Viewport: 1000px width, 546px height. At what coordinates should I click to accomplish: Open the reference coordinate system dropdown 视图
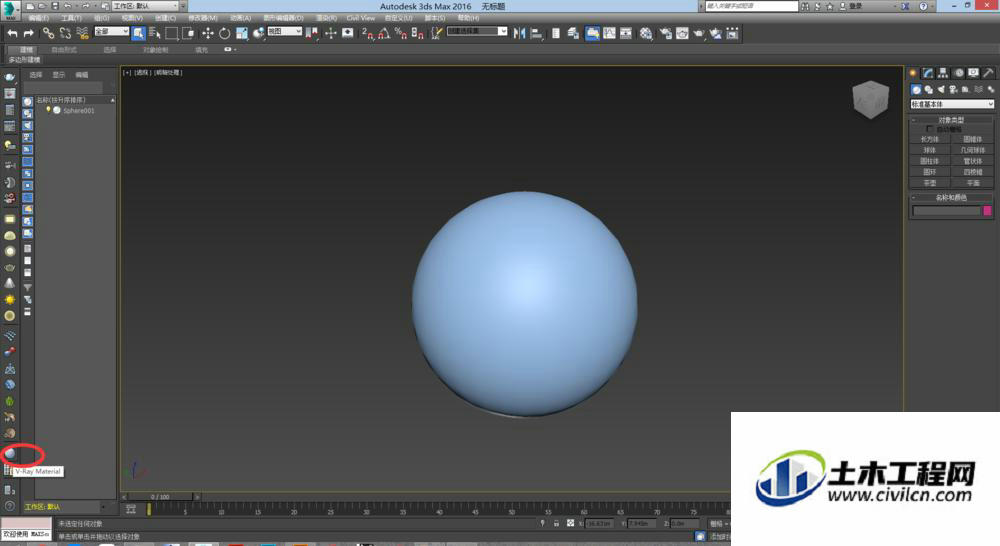tap(284, 31)
